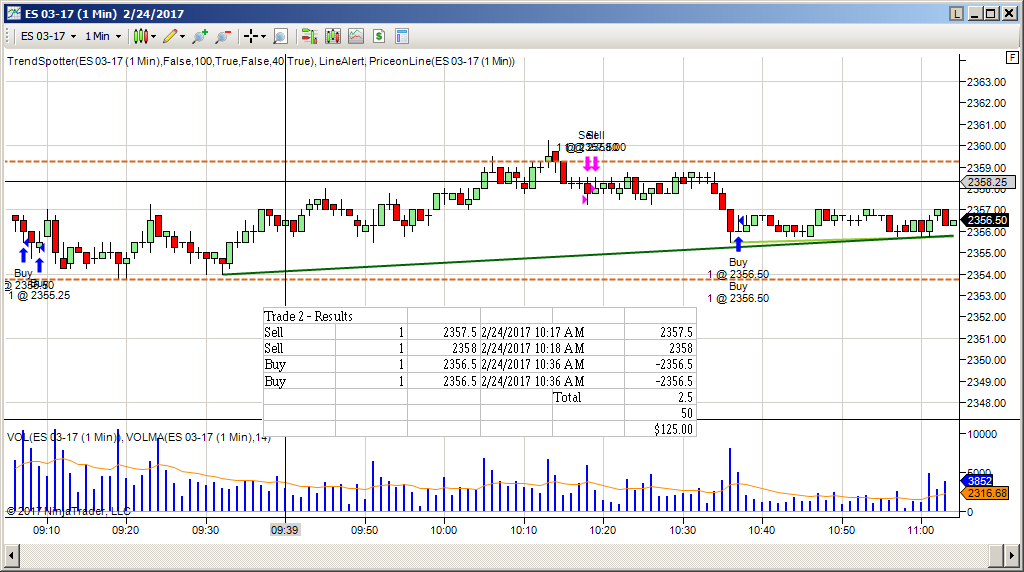Click the '1 @ 2355.25' buy label

pyautogui.click(x=39, y=295)
